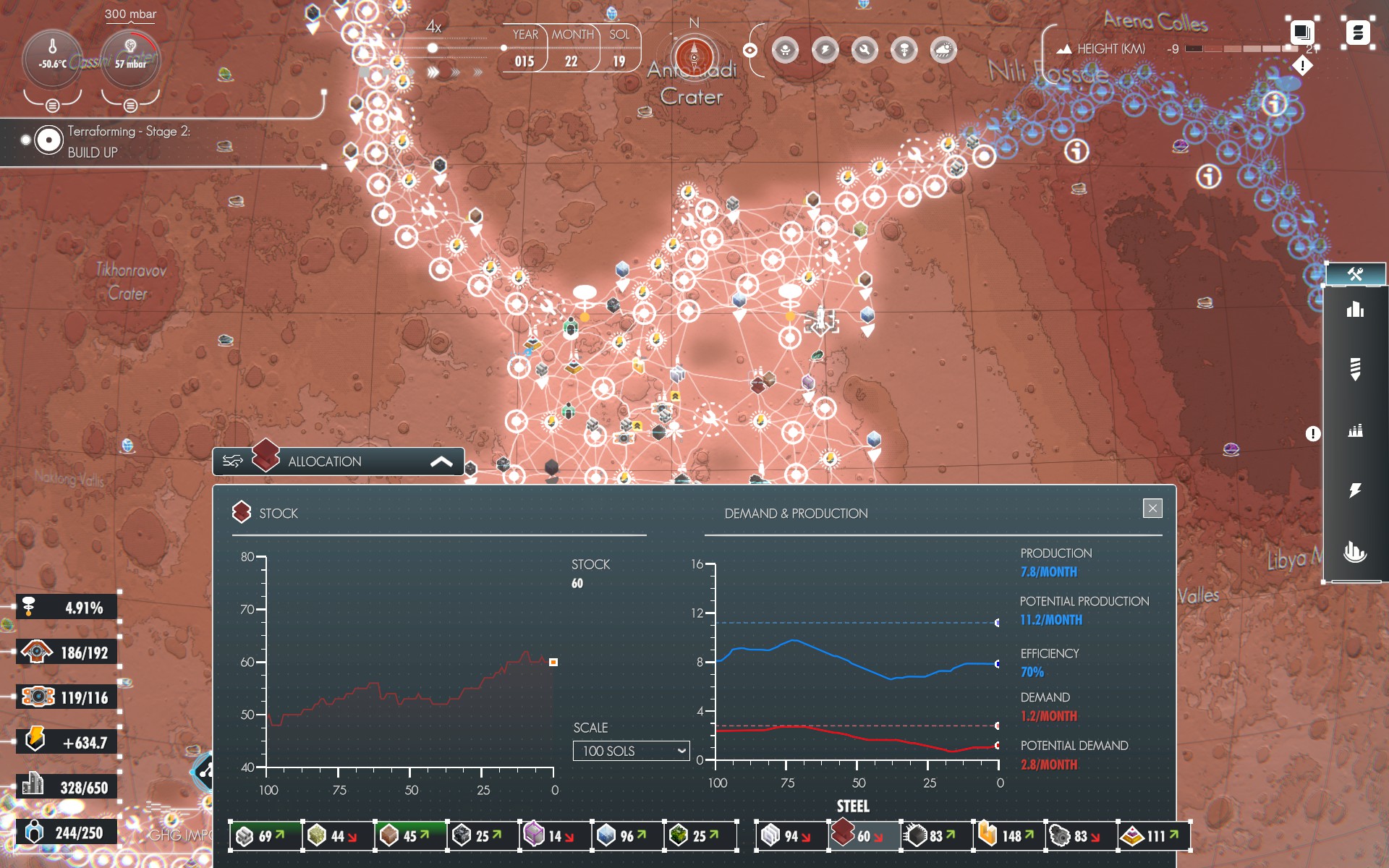Viewport: 1389px width, 868px height.
Task: Toggle the weather overlay filter
Action: pos(943,50)
